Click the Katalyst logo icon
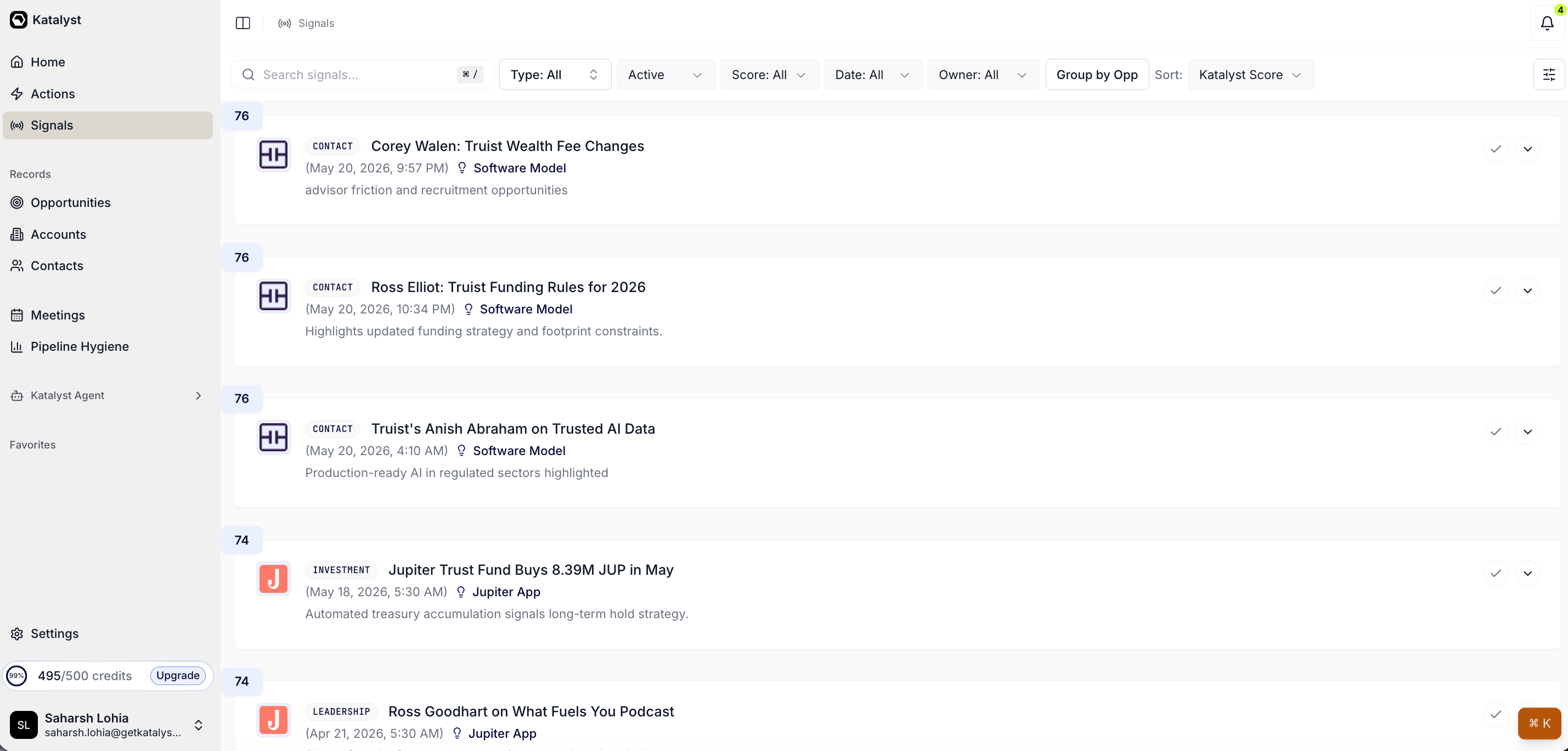 point(18,20)
